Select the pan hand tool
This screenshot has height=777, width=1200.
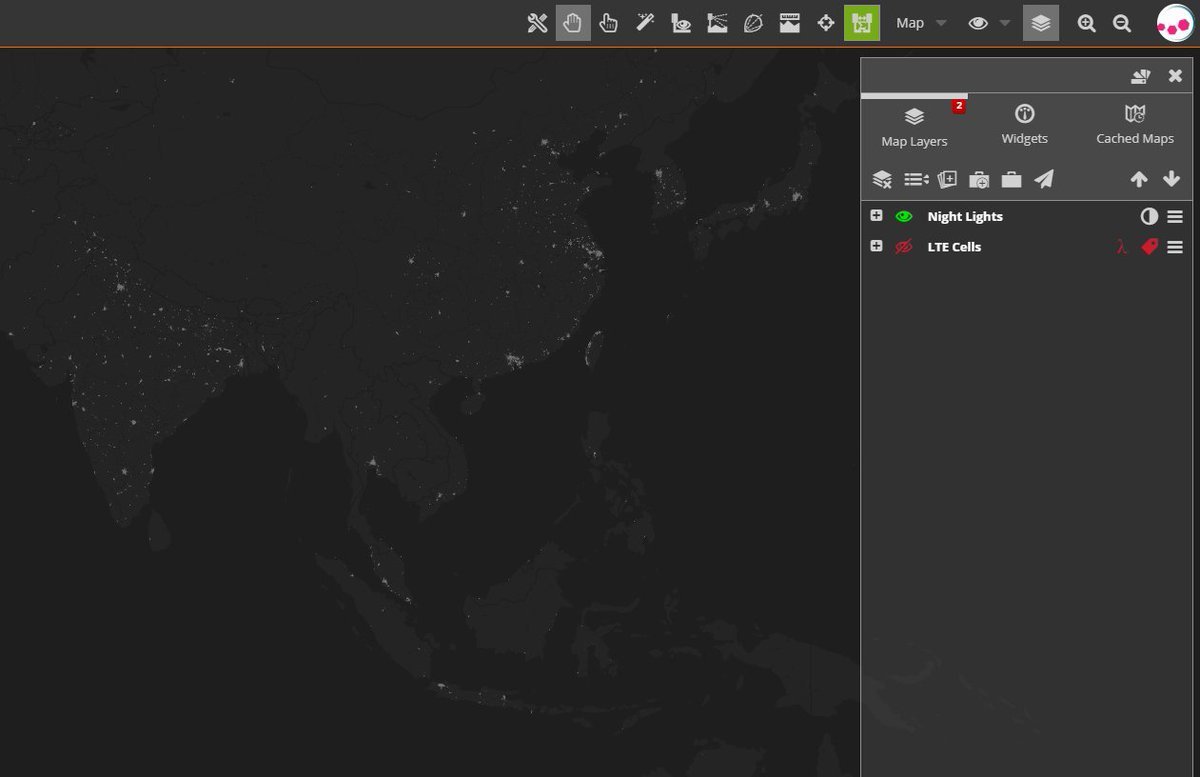[573, 23]
